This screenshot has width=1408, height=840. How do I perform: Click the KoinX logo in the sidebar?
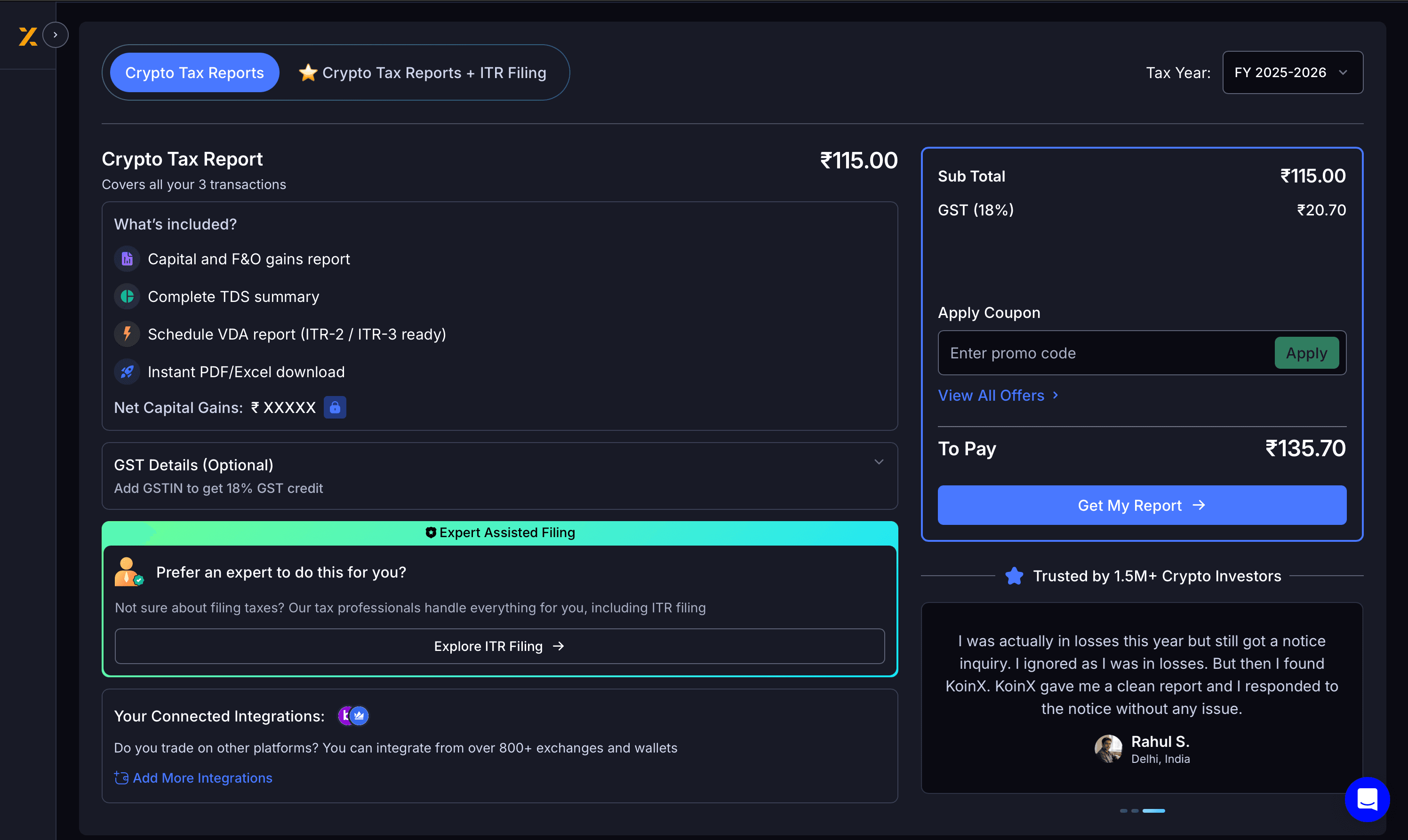(28, 36)
